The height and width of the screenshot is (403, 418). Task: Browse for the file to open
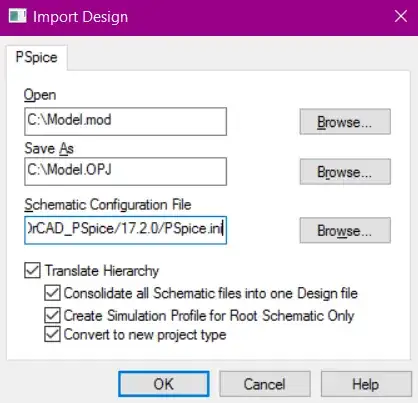[345, 122]
